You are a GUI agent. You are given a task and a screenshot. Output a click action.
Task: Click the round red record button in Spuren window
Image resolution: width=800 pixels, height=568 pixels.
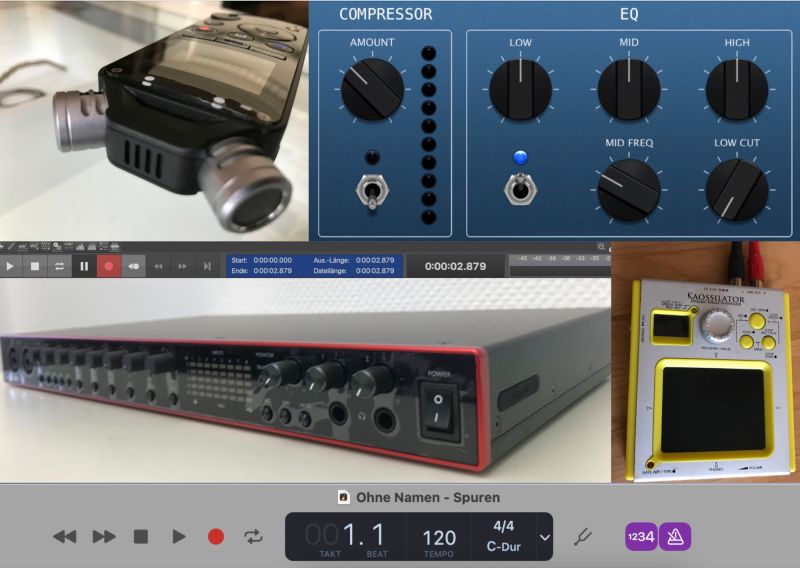pyautogui.click(x=216, y=537)
